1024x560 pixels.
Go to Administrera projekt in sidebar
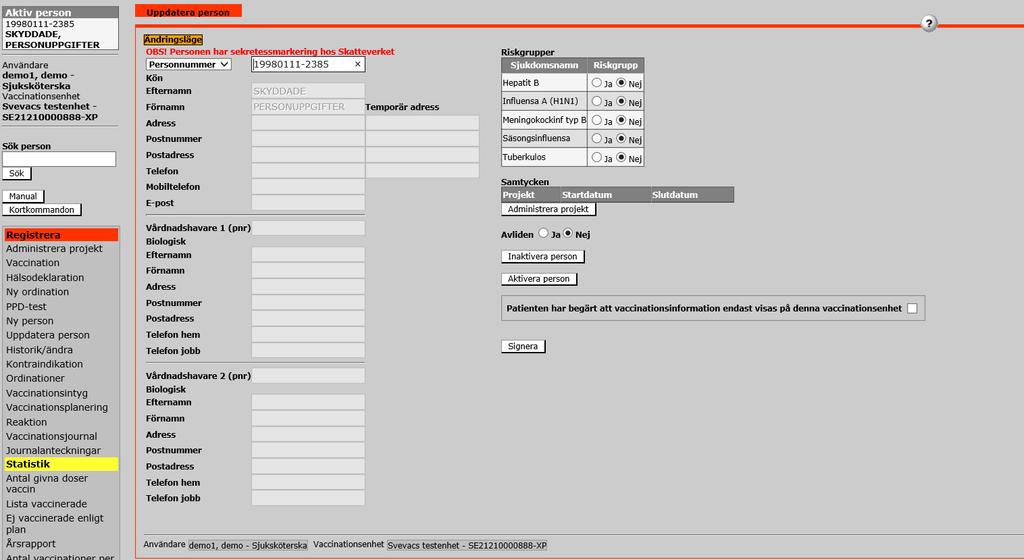coord(54,249)
